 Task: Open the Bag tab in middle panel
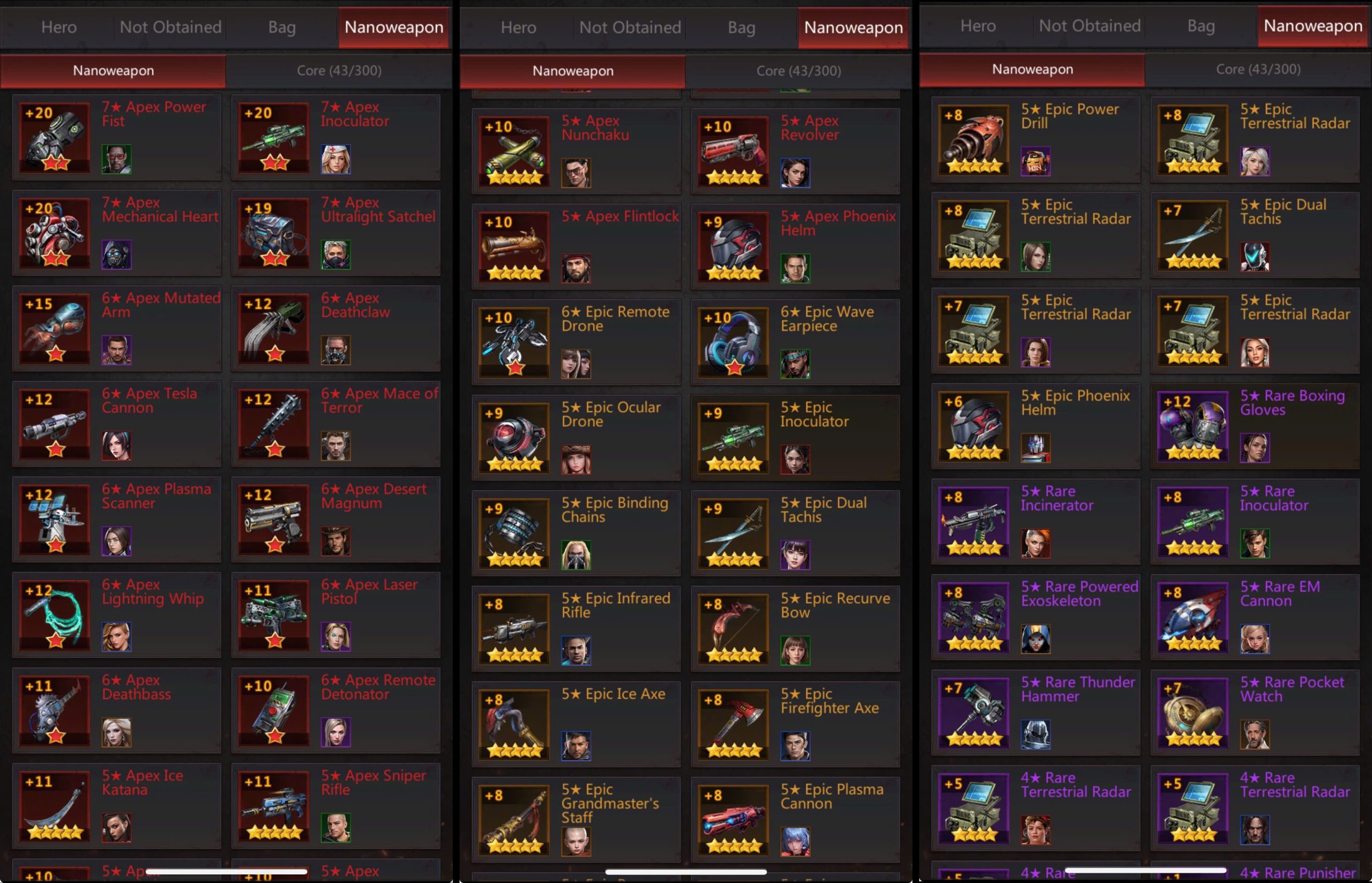pyautogui.click(x=741, y=27)
